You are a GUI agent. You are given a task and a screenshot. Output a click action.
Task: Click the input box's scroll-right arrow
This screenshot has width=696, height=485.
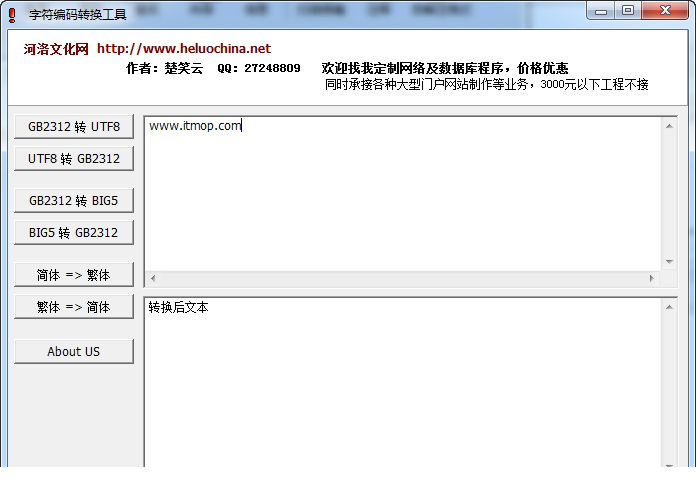click(x=652, y=279)
